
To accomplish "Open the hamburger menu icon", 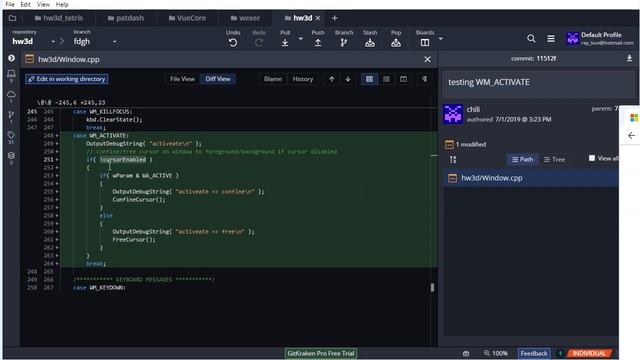I will pyautogui.click(x=551, y=38).
